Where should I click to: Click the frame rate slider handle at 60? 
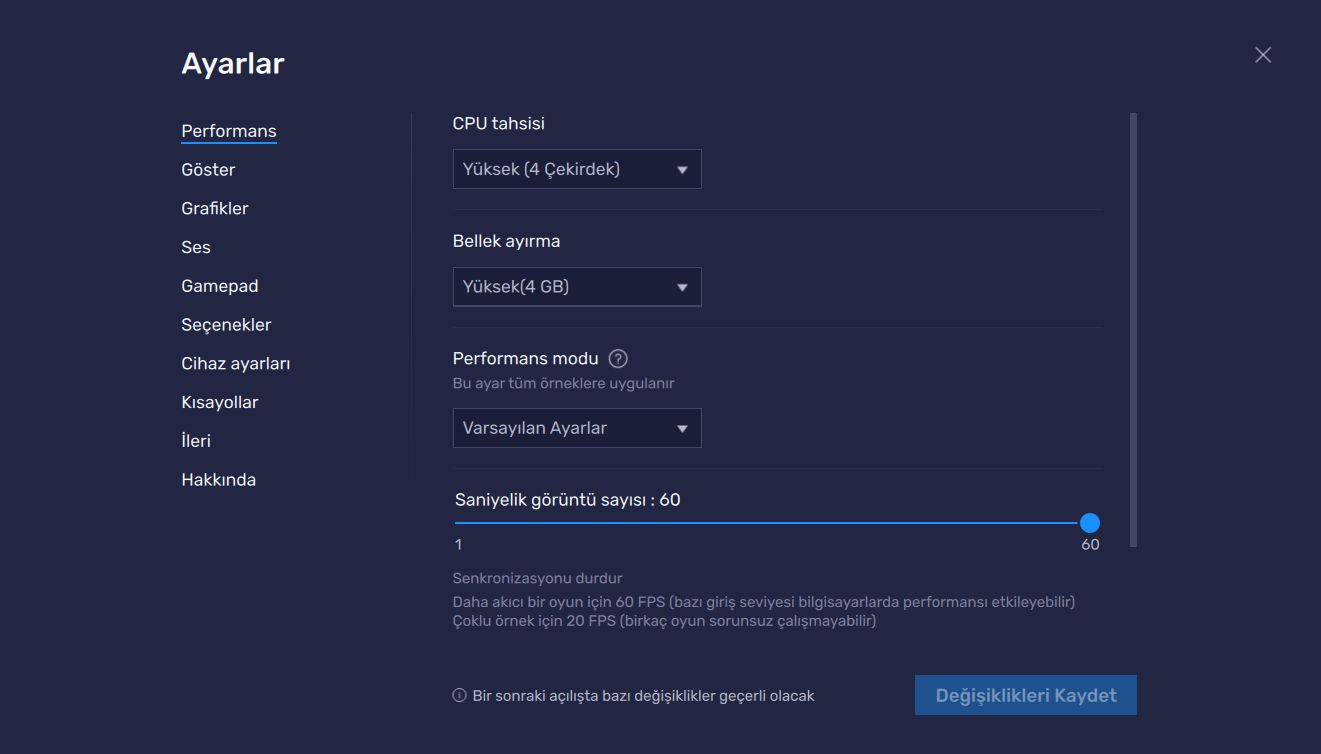point(1090,523)
